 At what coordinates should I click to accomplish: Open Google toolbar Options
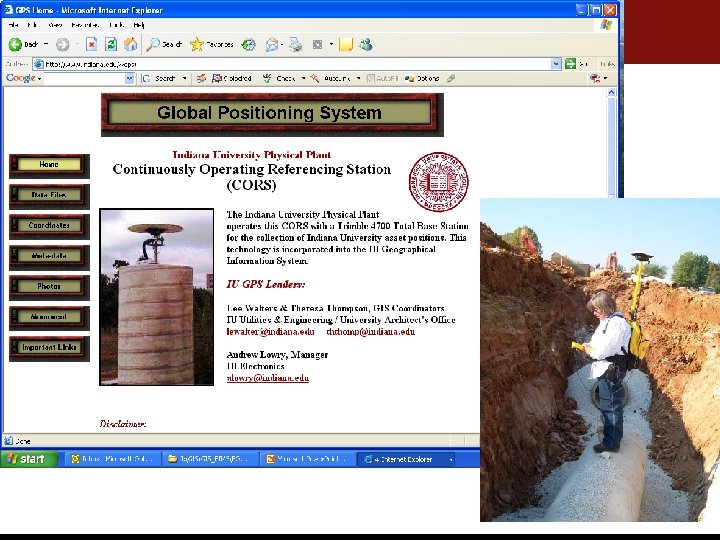pyautogui.click(x=422, y=79)
